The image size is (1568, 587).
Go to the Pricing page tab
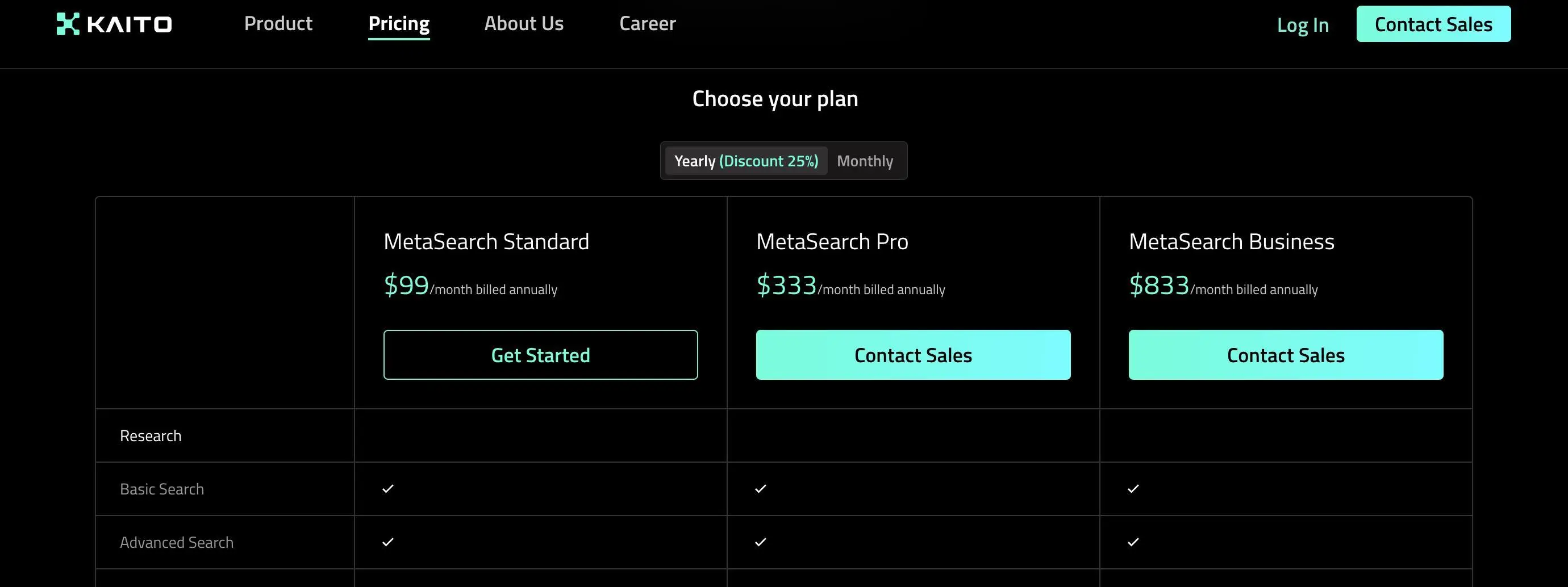[399, 24]
